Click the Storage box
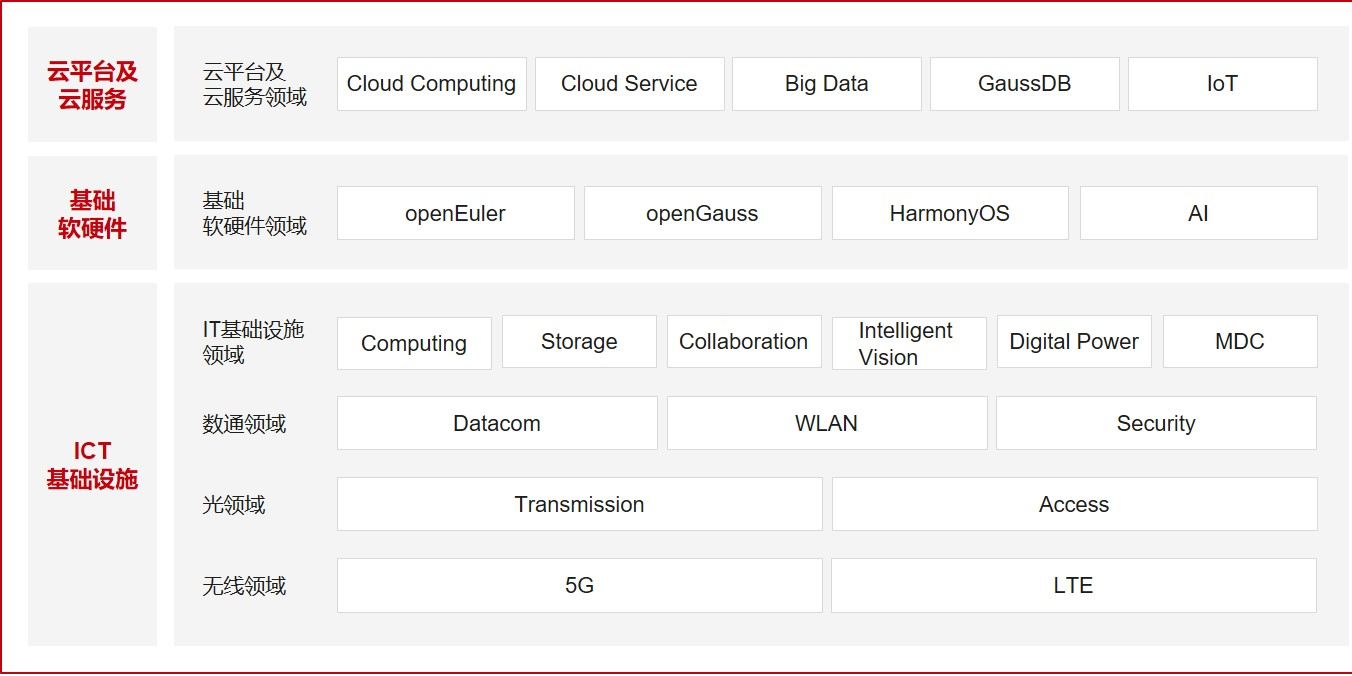Image resolution: width=1352 pixels, height=676 pixels. pyautogui.click(x=579, y=342)
